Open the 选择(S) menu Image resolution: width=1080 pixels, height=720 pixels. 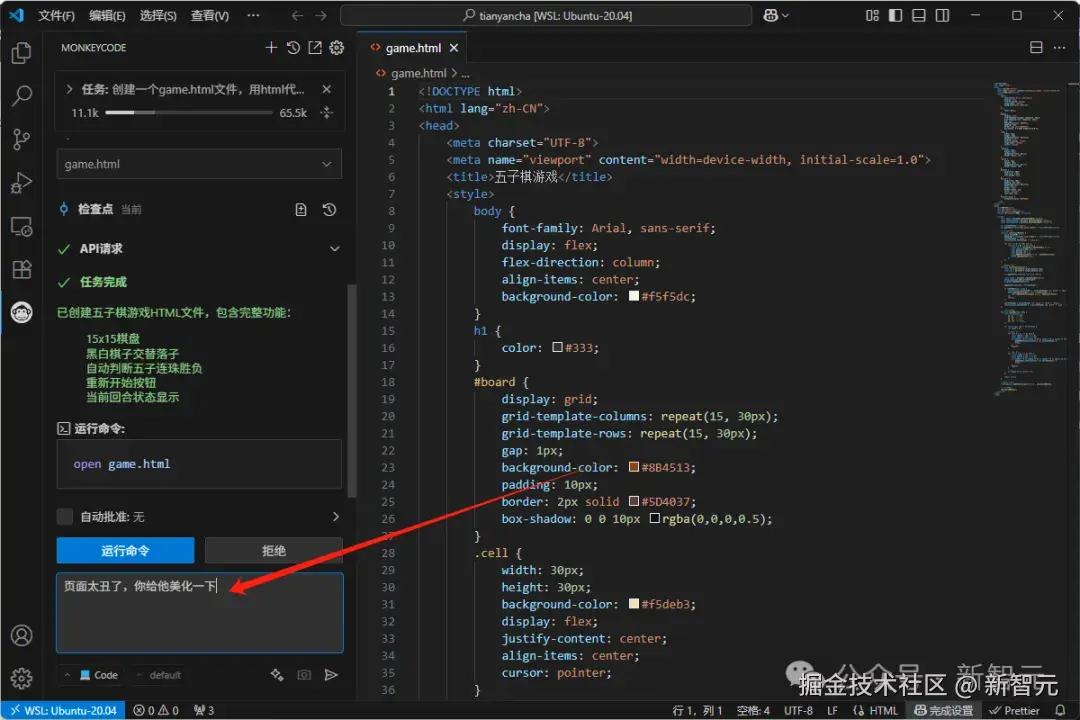pos(158,15)
